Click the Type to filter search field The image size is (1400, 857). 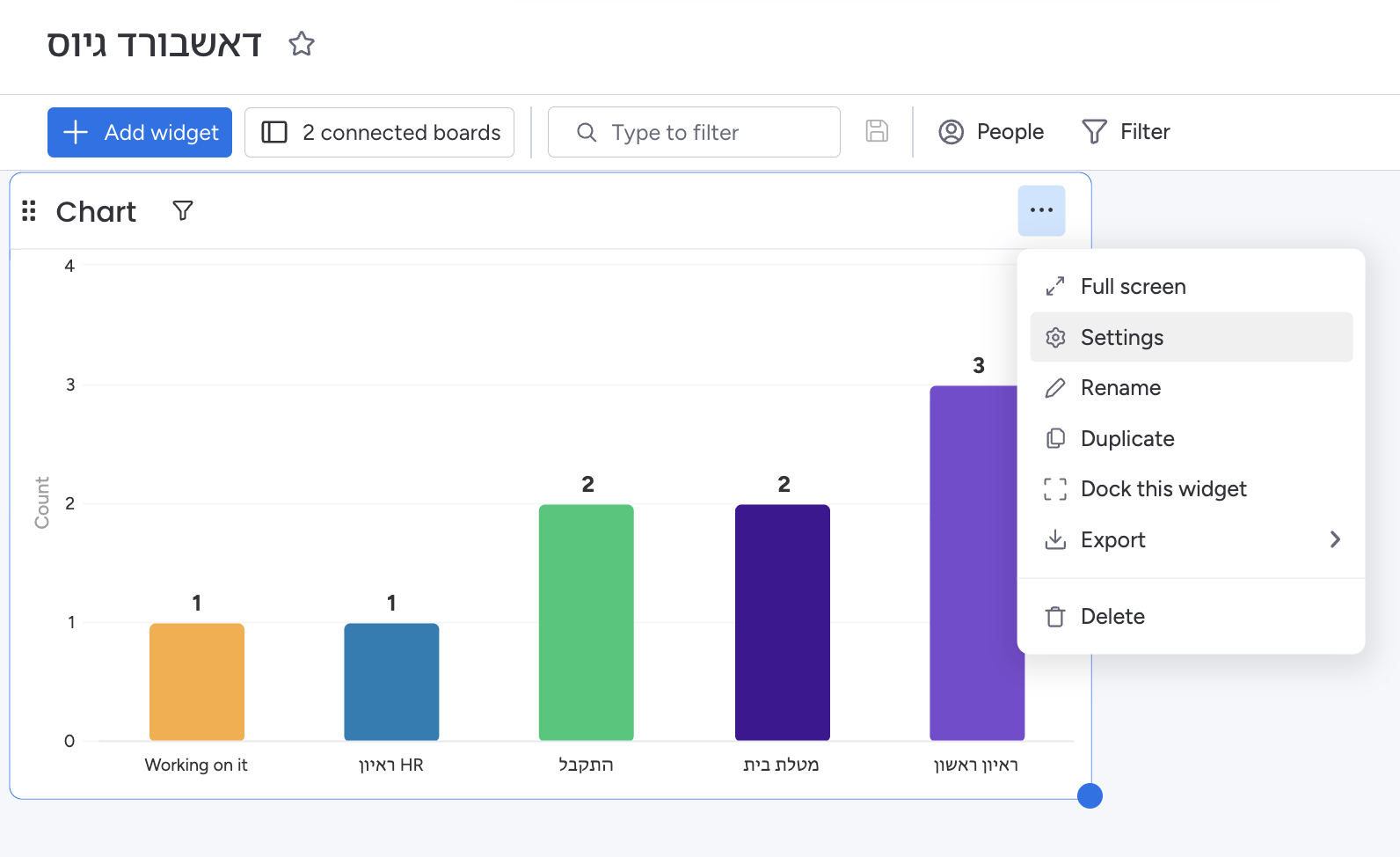coord(694,132)
